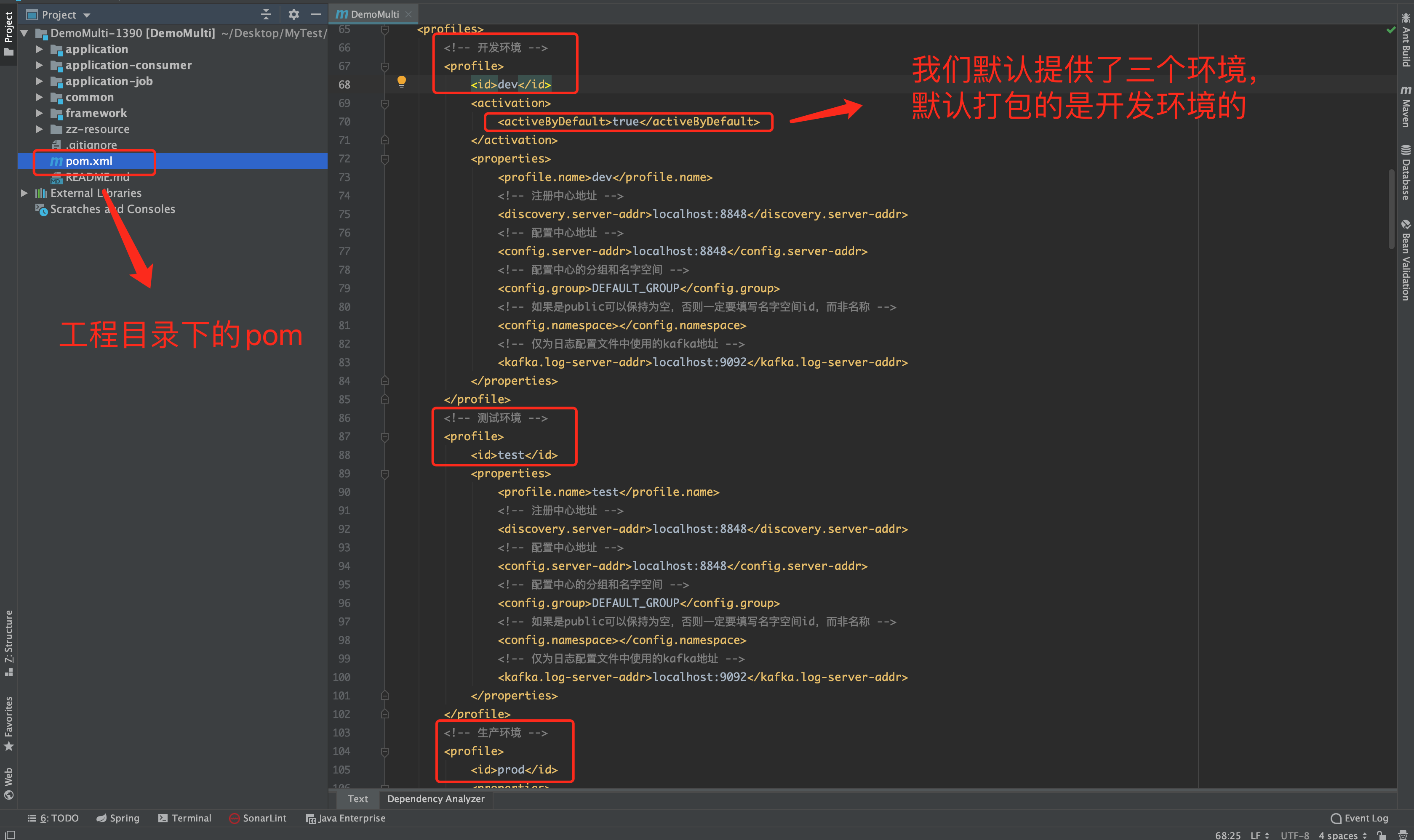The height and width of the screenshot is (840, 1414).
Task: Place cursor in activeByDefault line
Action: click(629, 122)
